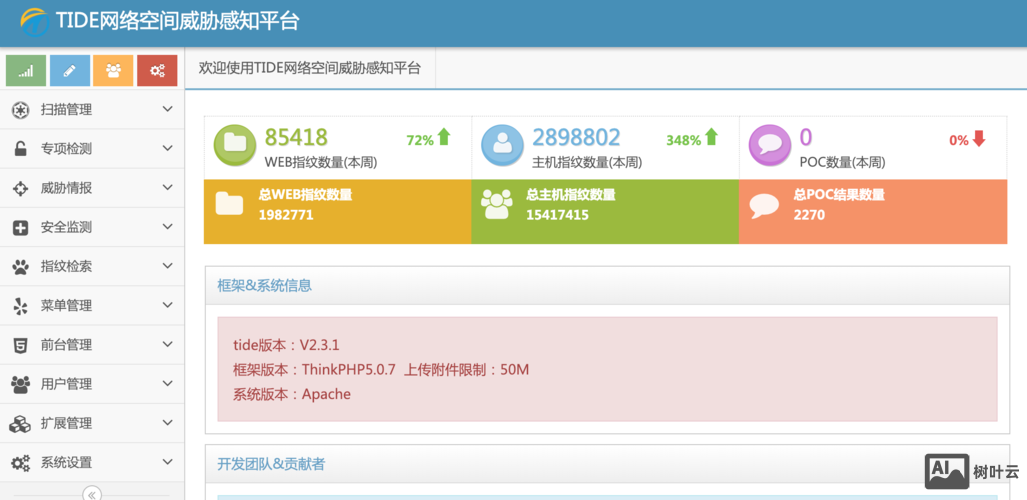Click the tide版本：V2.3.1 line
Viewport: 1027px width, 500px height.
(286, 345)
